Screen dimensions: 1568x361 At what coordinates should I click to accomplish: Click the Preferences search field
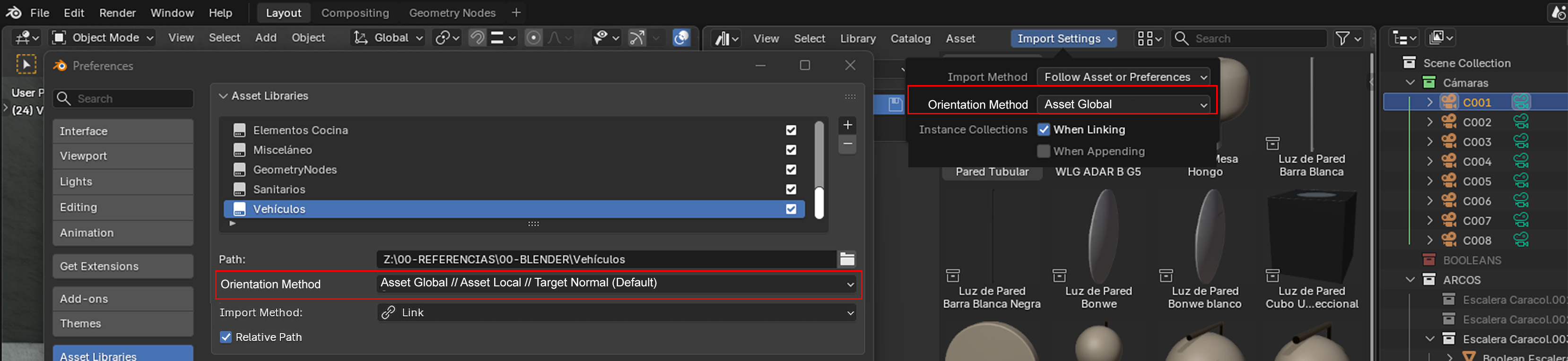pyautogui.click(x=123, y=98)
